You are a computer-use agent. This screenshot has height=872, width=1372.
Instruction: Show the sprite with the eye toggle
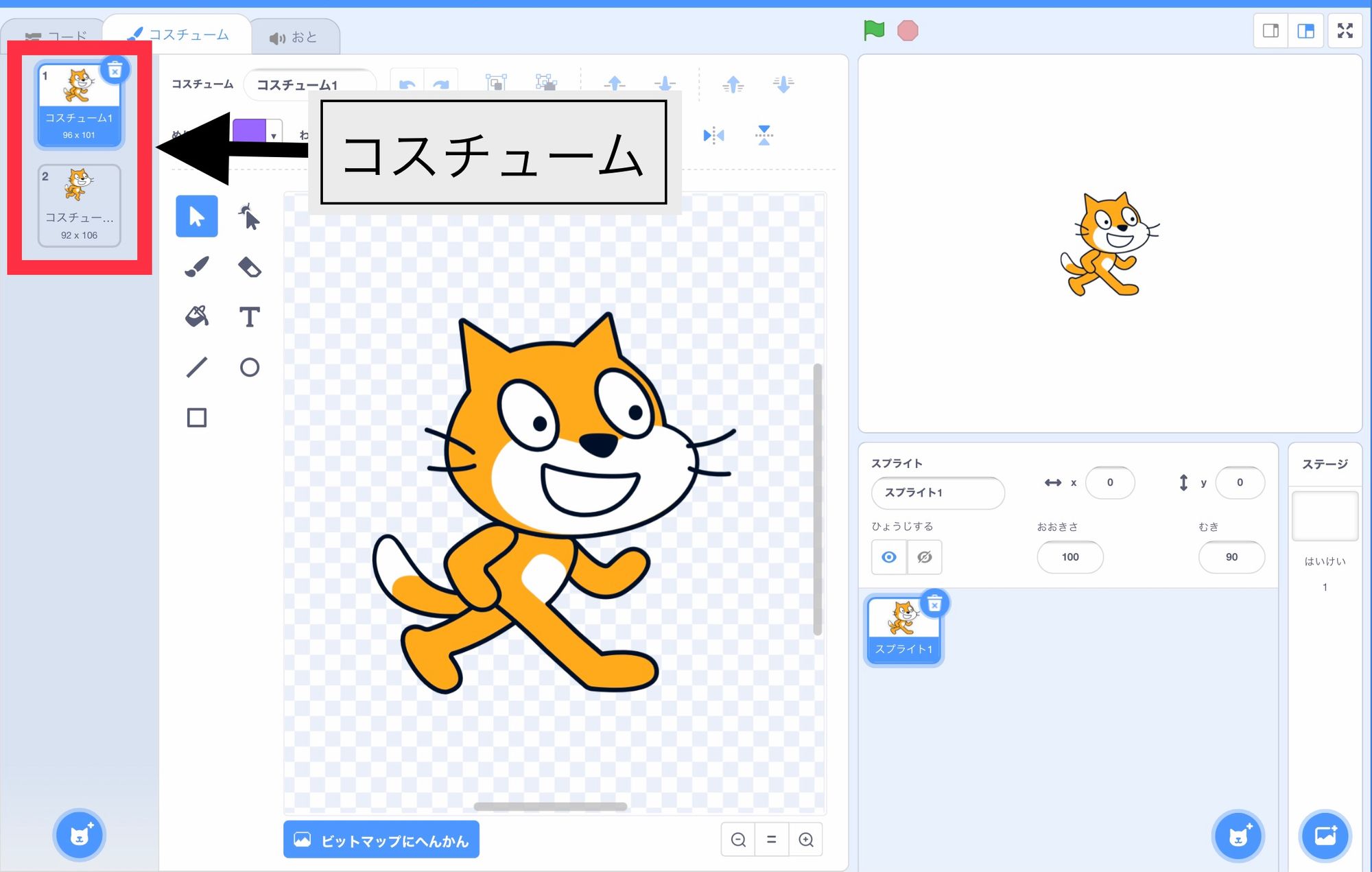pyautogui.click(x=889, y=557)
